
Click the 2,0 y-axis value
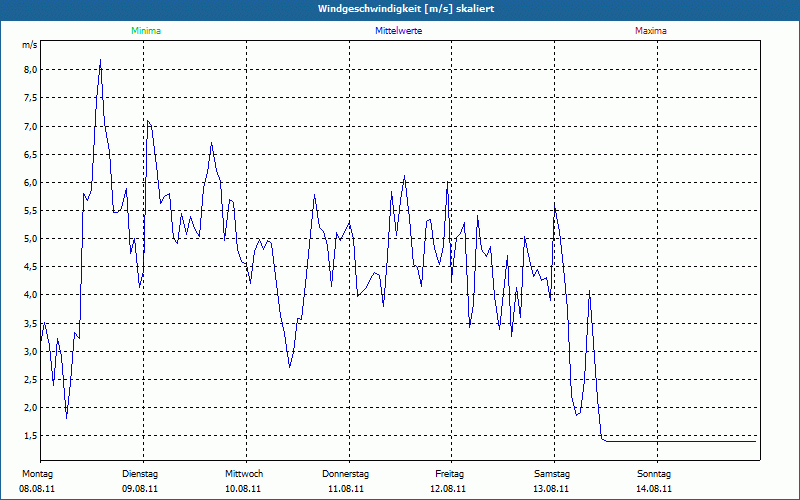(31, 408)
